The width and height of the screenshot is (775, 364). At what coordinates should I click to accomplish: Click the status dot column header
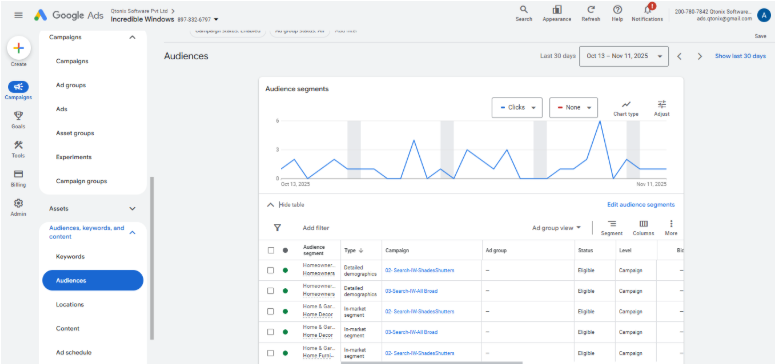pos(285,250)
